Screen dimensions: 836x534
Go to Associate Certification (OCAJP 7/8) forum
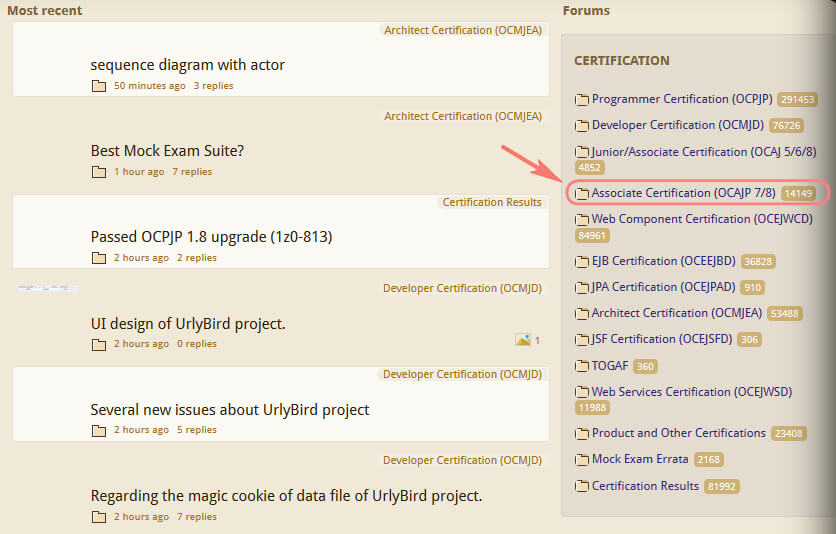click(x=684, y=193)
